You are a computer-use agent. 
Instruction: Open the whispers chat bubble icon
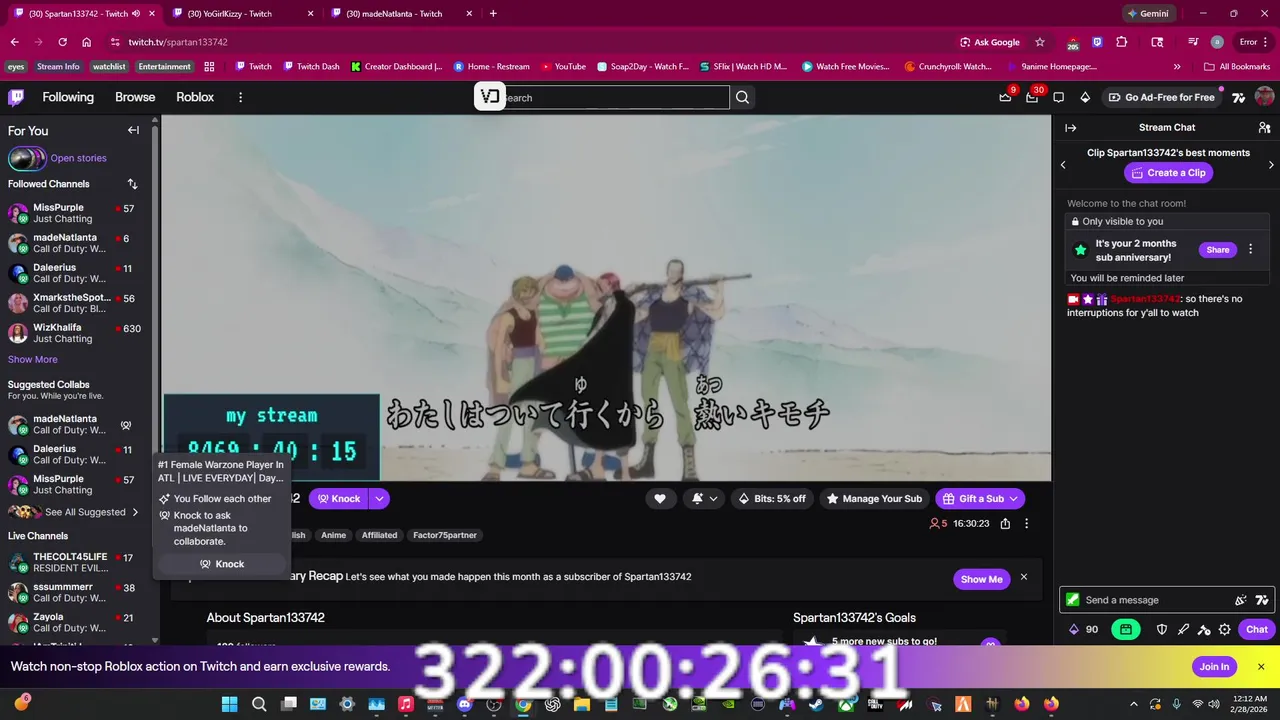[1058, 97]
